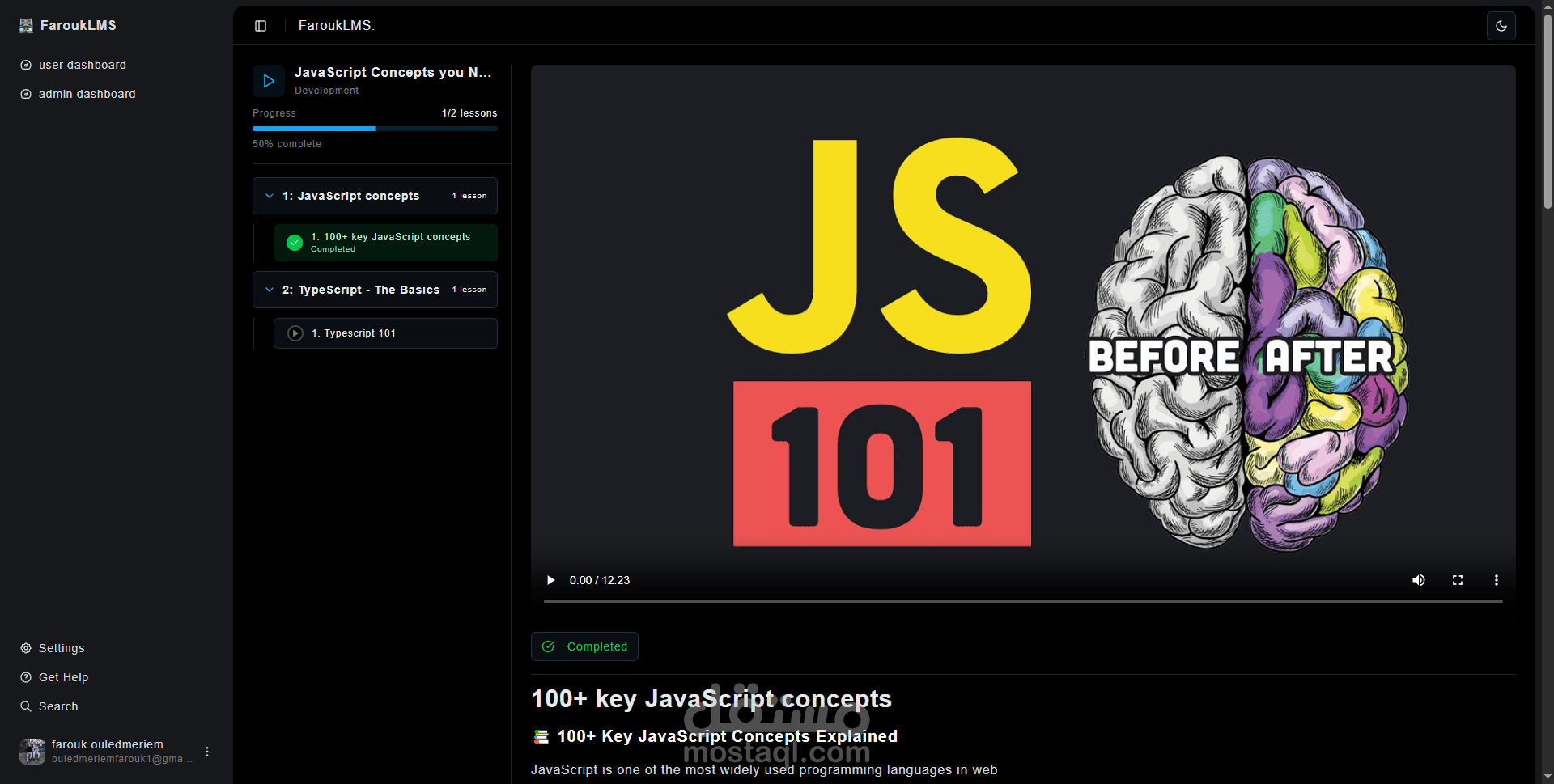Open the Typescript 101 lesson
The width and height of the screenshot is (1554, 784).
385,333
